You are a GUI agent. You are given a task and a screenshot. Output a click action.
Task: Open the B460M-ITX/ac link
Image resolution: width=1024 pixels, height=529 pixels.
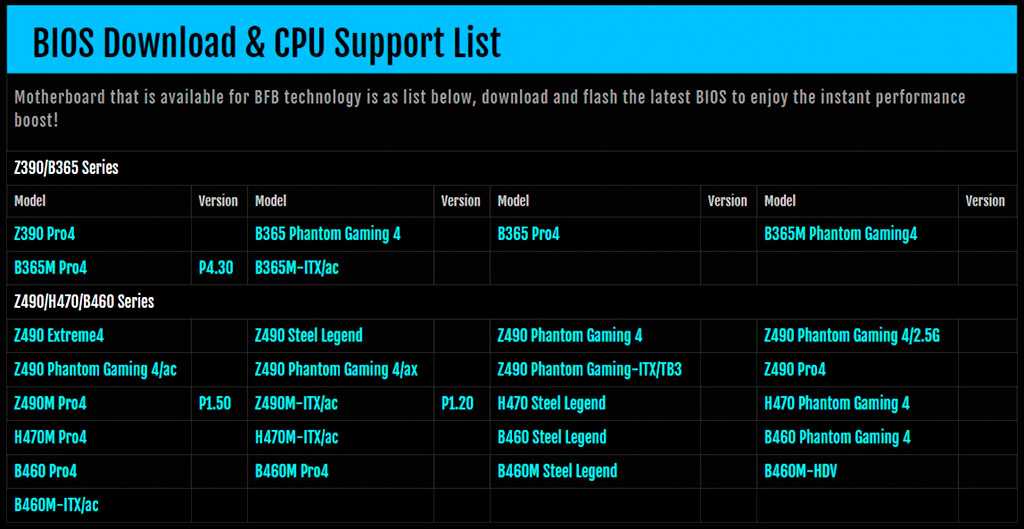click(56, 505)
